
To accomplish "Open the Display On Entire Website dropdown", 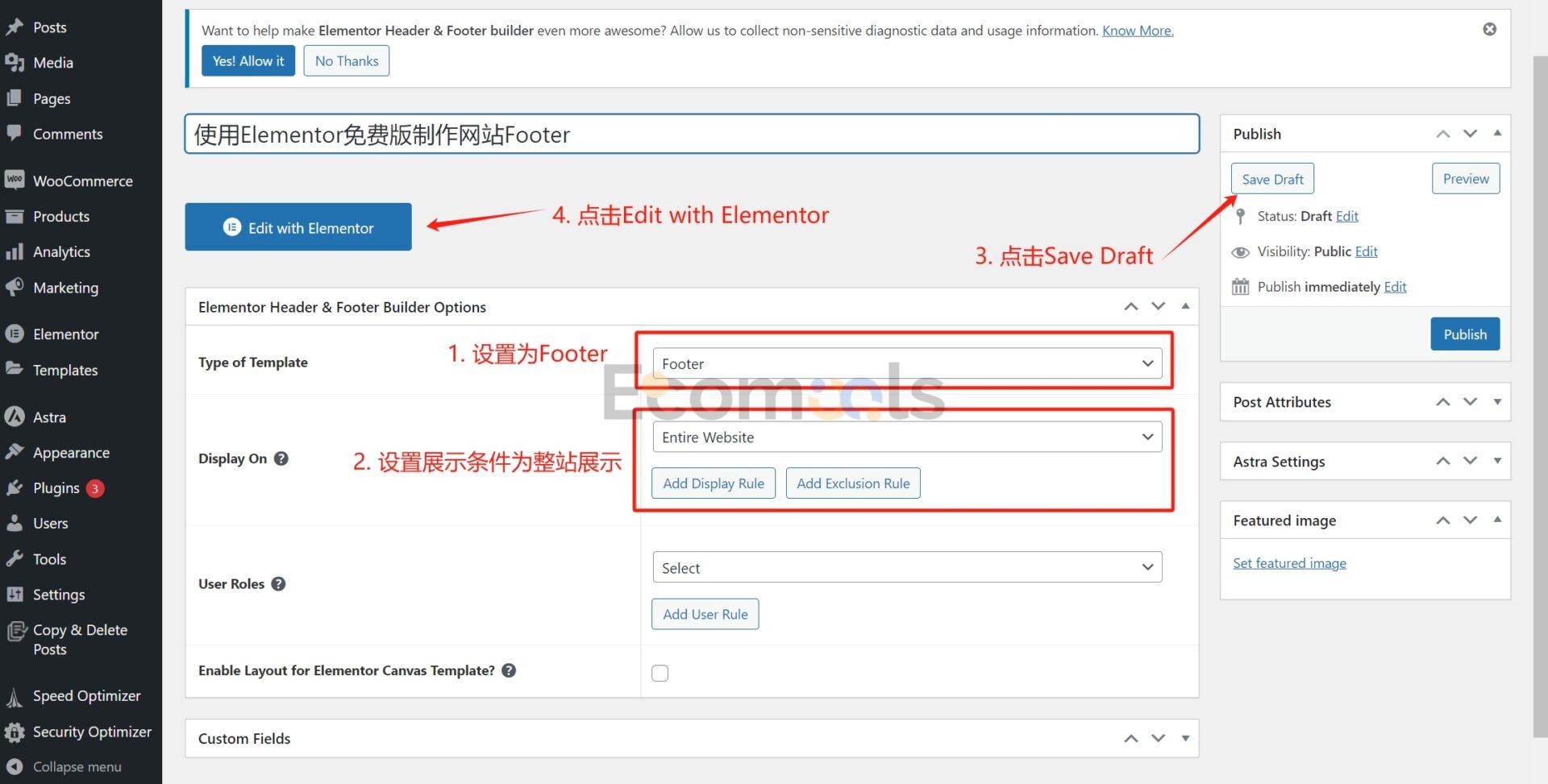I will coord(907,437).
